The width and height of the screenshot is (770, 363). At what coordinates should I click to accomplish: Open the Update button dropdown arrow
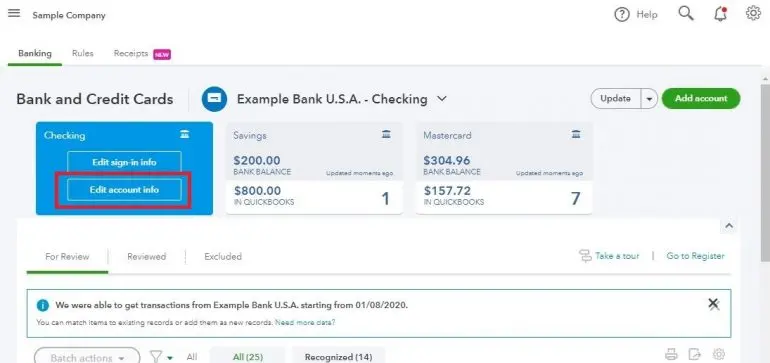click(x=649, y=99)
